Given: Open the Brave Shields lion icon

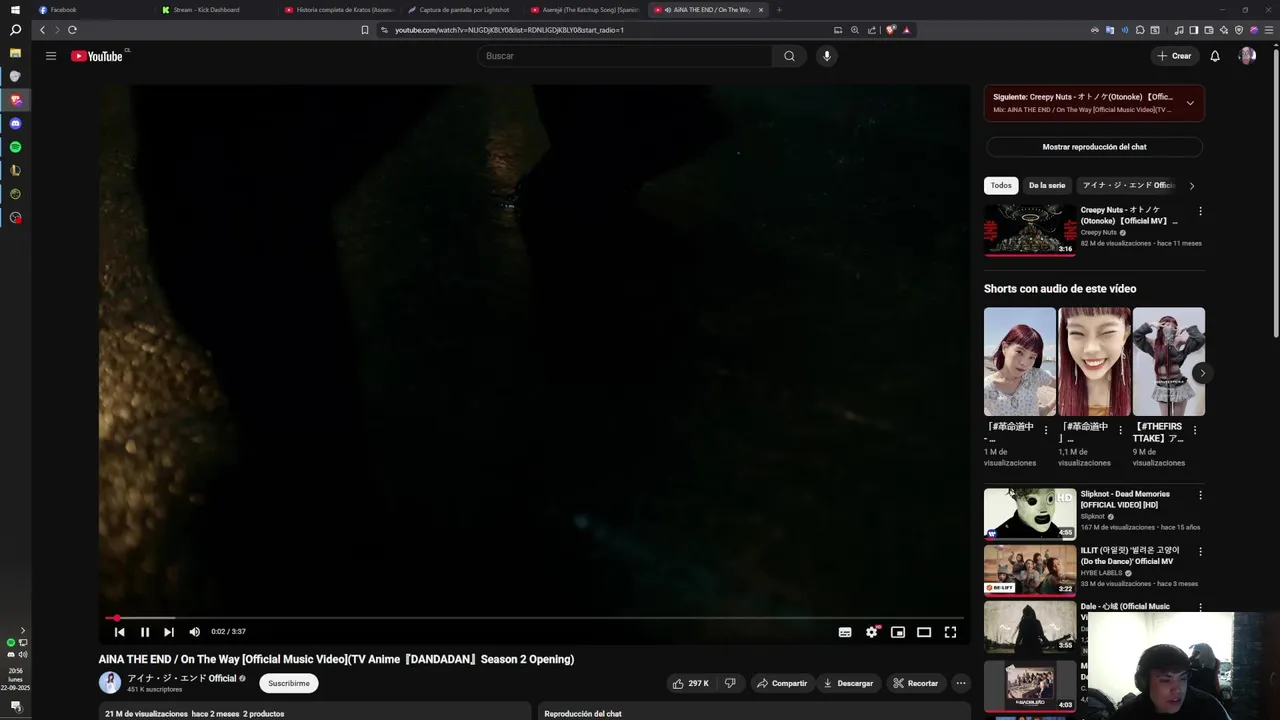Looking at the screenshot, I should (891, 30).
